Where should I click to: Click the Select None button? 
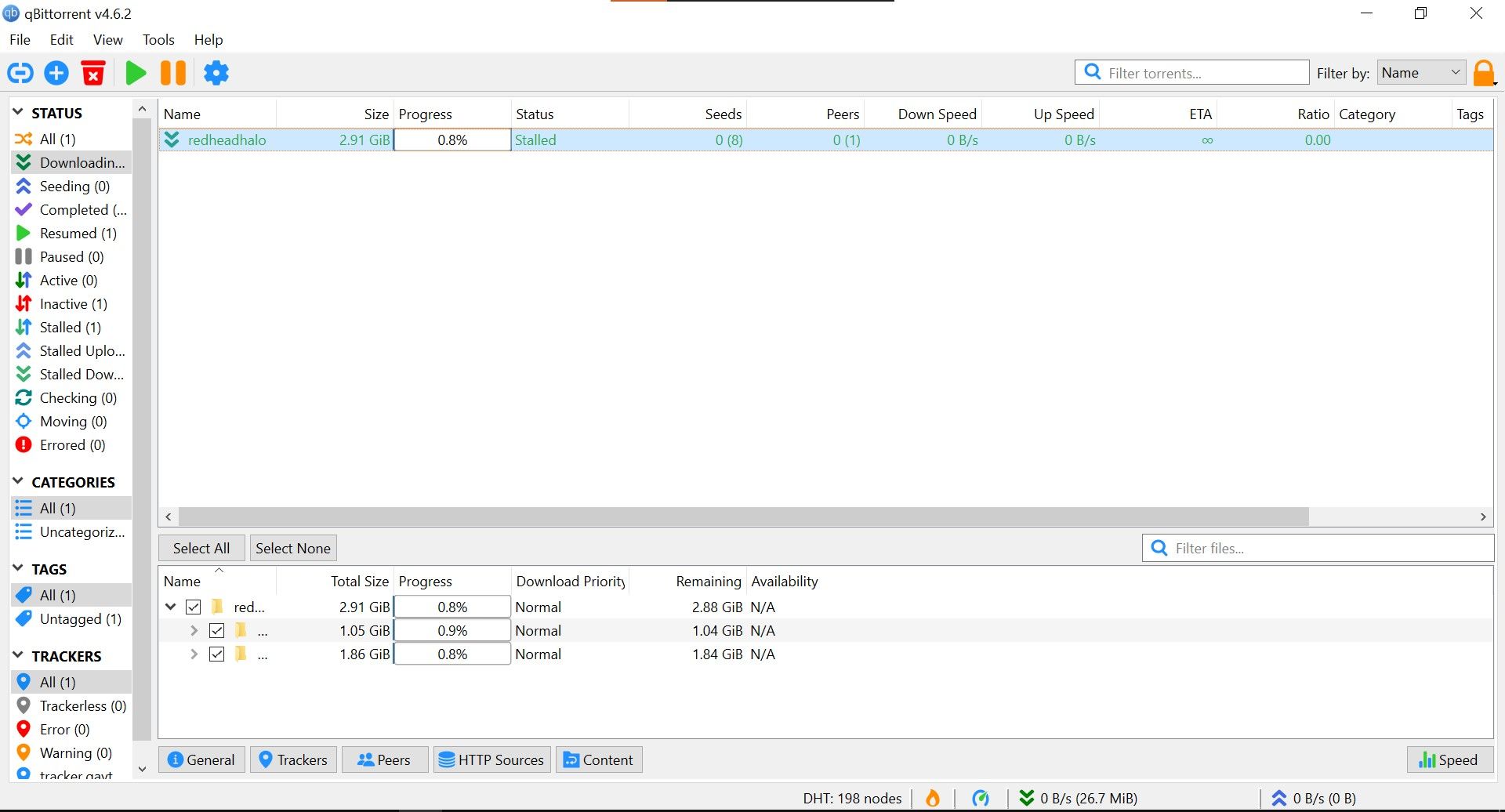[293, 547]
